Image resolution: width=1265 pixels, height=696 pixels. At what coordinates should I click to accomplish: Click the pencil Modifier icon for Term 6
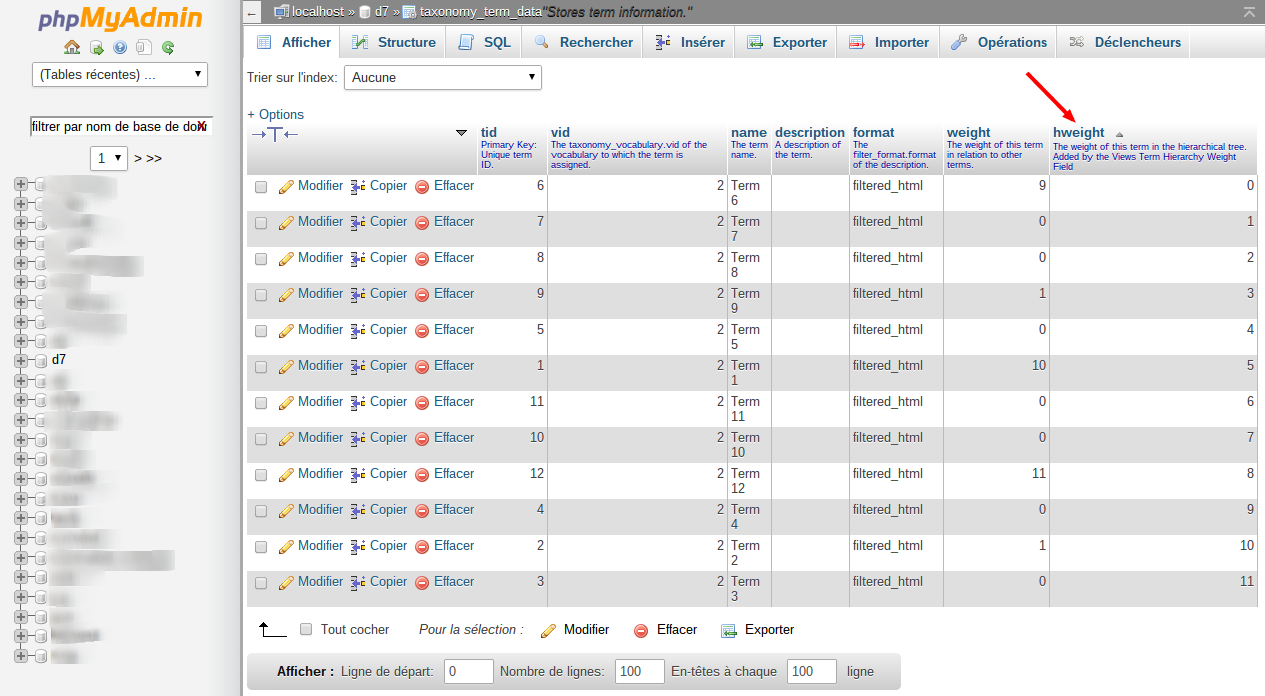click(286, 187)
